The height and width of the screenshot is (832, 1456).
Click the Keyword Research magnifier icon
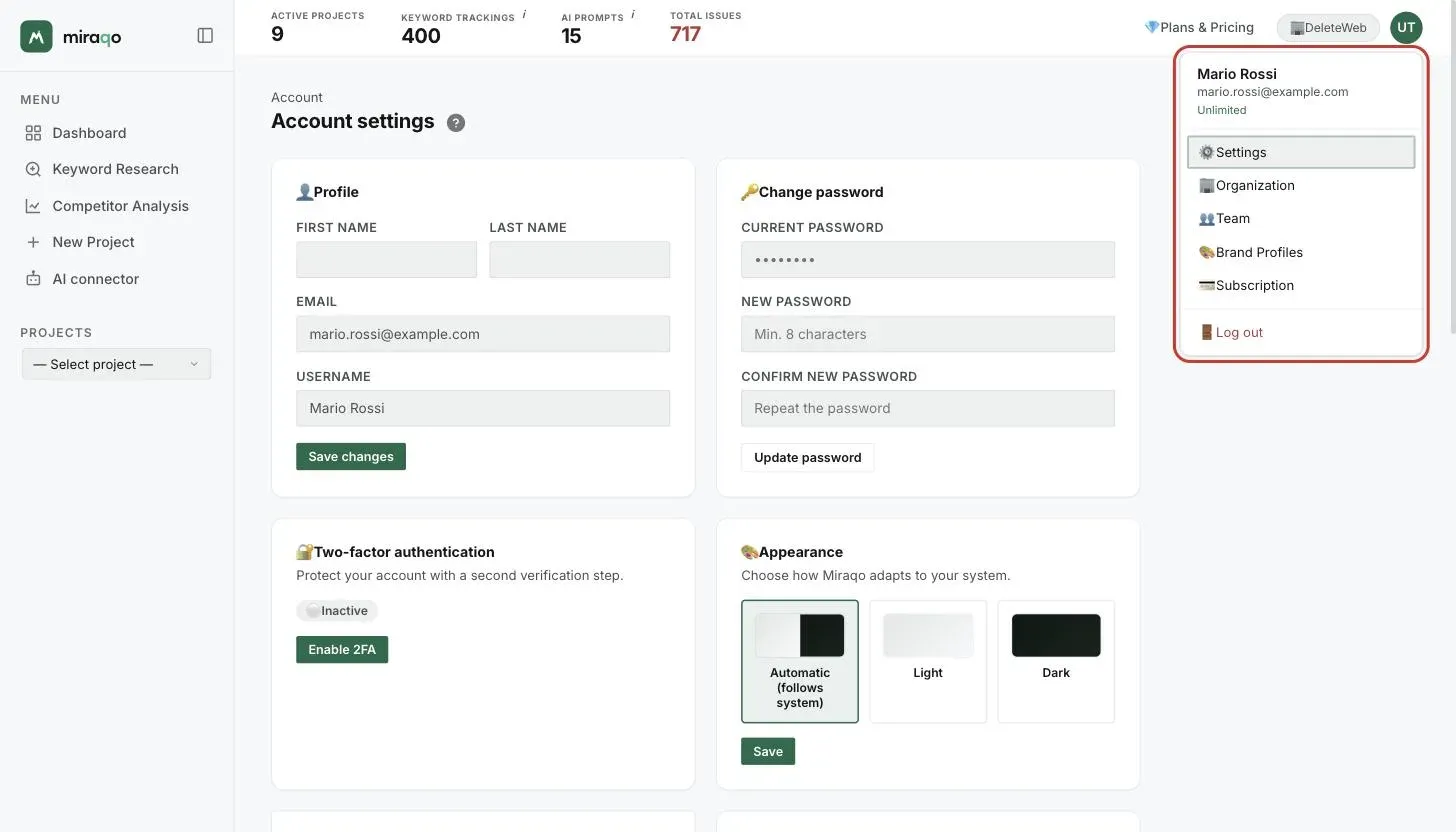click(x=33, y=169)
